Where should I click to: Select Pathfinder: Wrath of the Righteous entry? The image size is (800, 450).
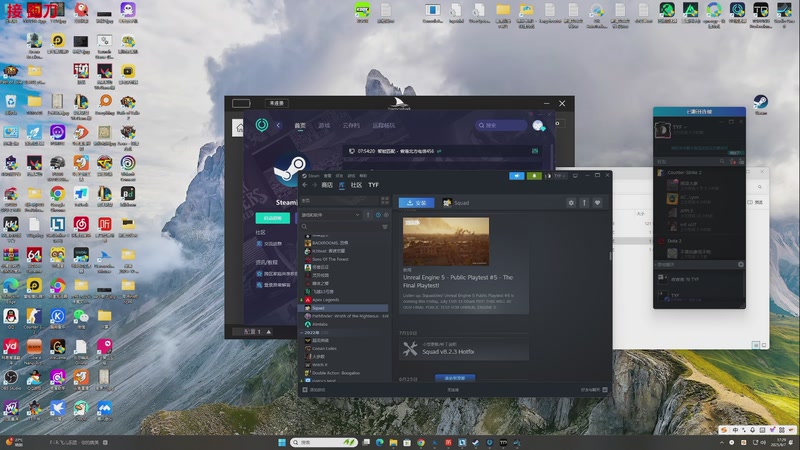click(x=346, y=316)
